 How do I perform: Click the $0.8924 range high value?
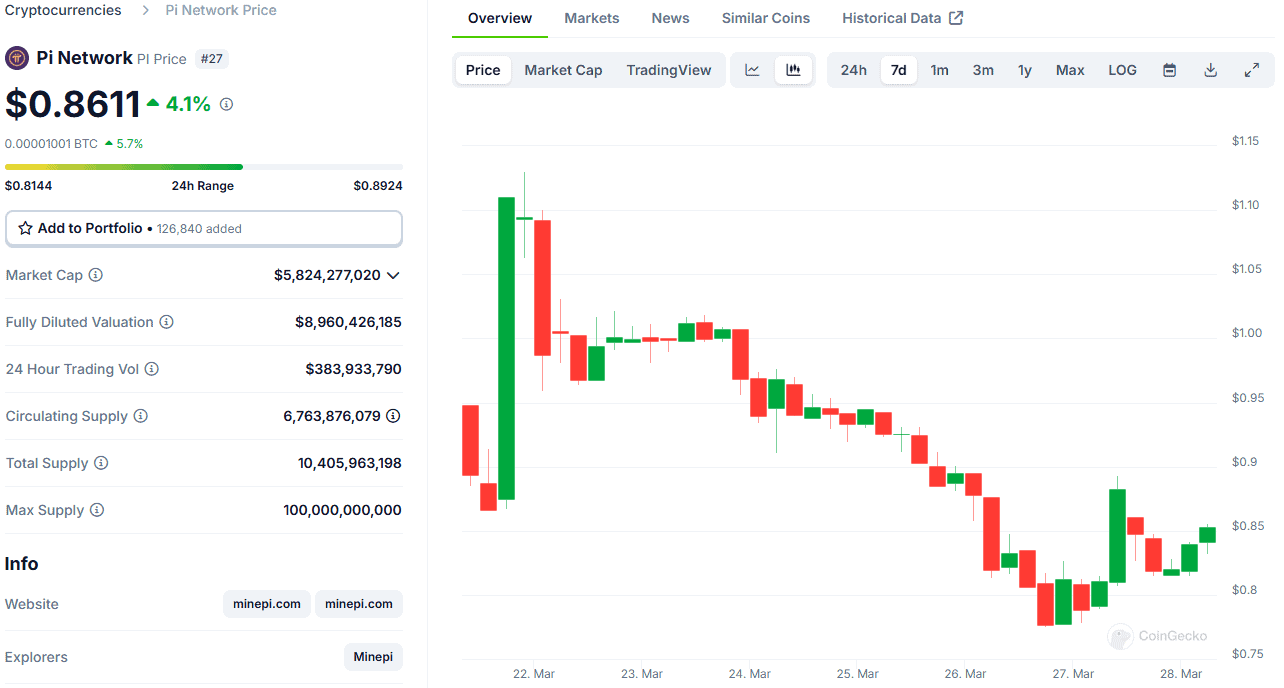(x=378, y=186)
